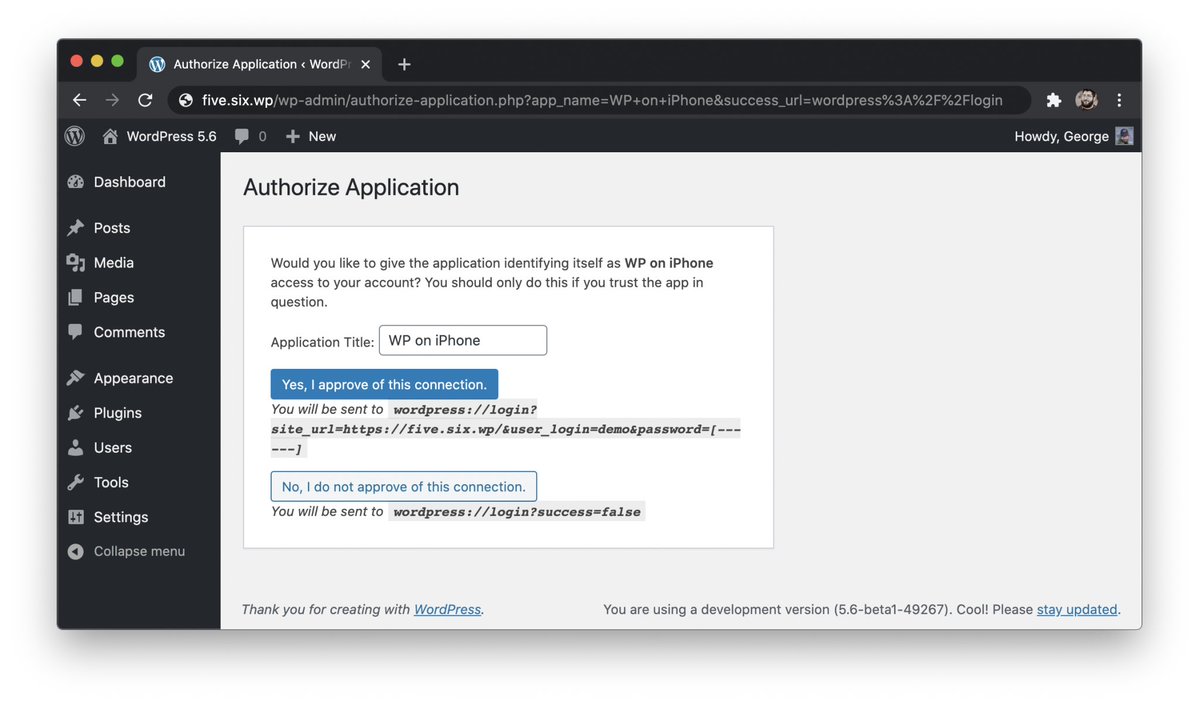
Task: Click the Tools wrench icon
Action: [x=75, y=482]
